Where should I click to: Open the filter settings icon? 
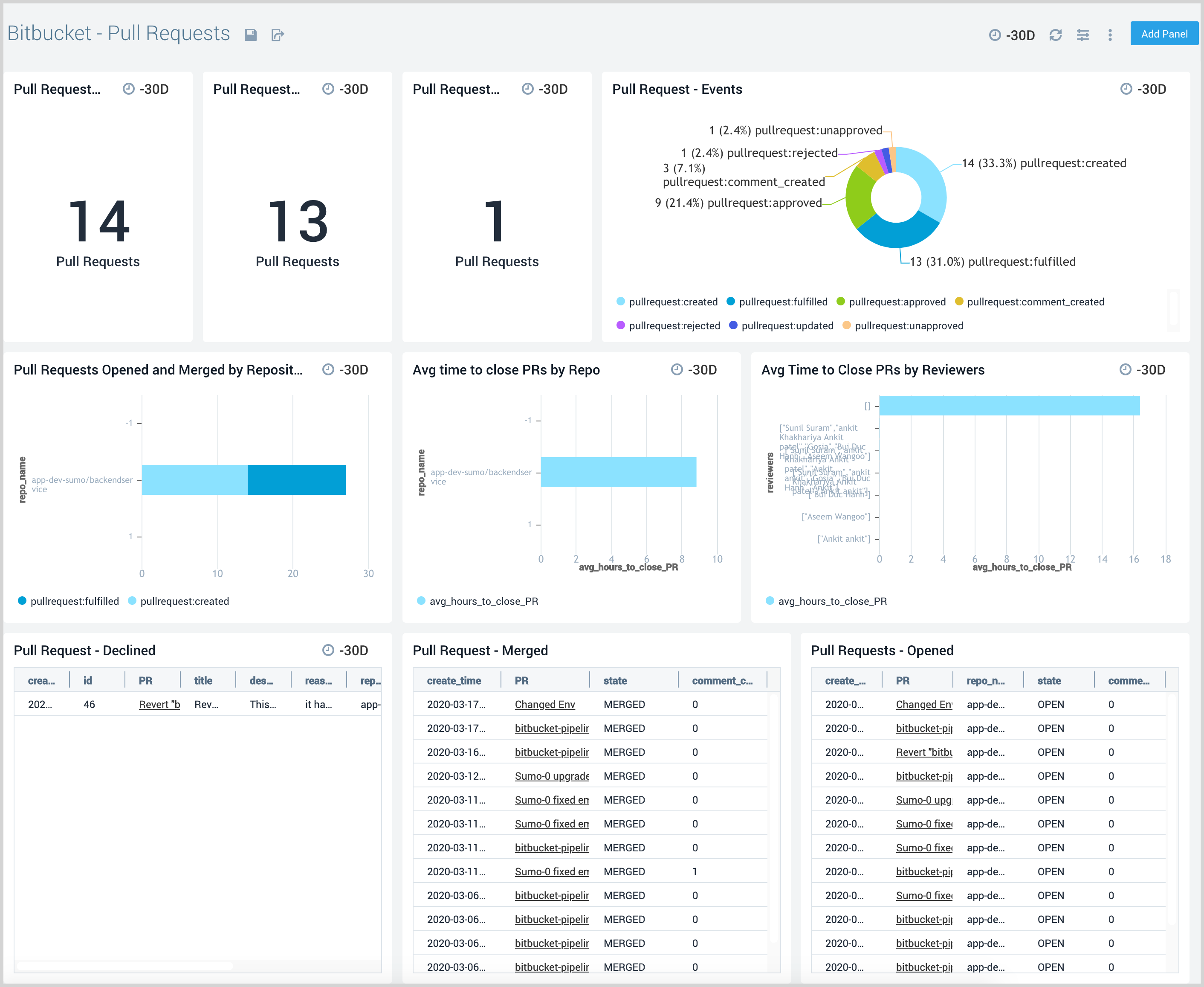1082,35
